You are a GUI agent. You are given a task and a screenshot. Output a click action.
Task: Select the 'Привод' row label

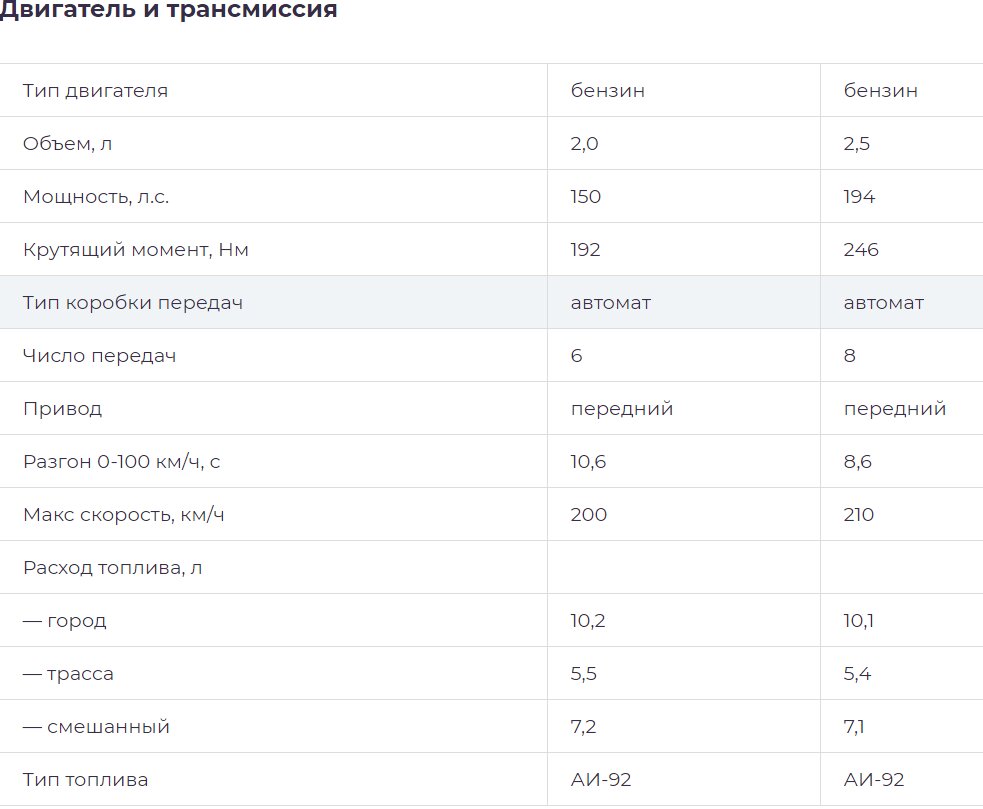tap(63, 409)
